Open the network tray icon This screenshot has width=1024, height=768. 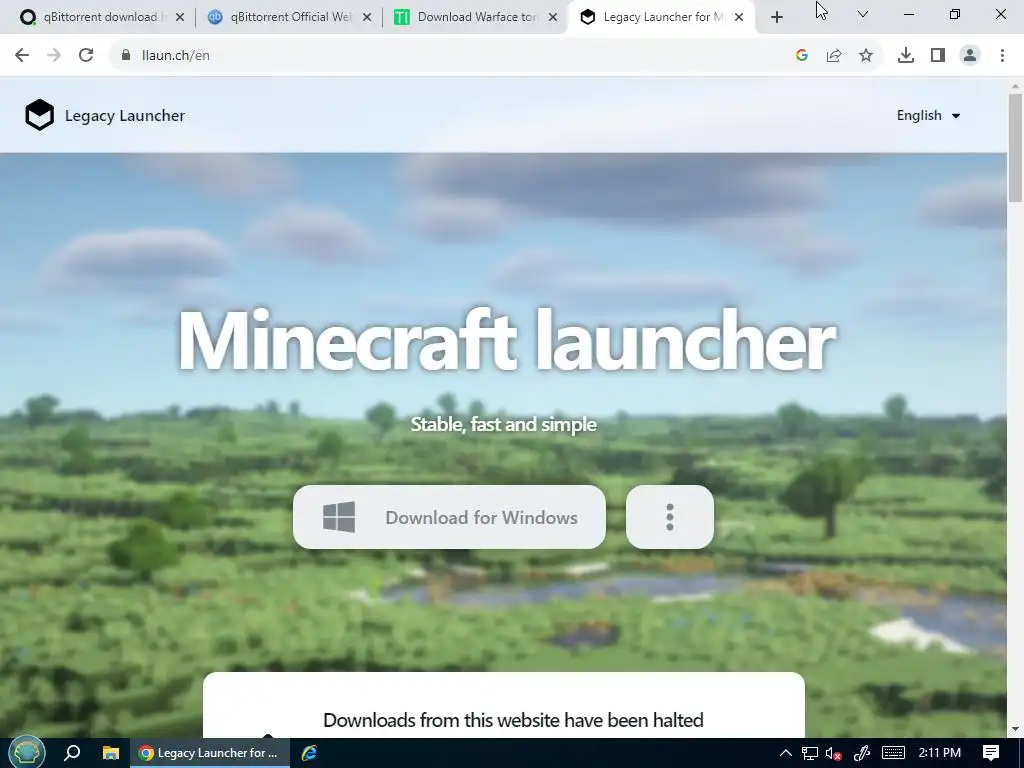pyautogui.click(x=810, y=753)
